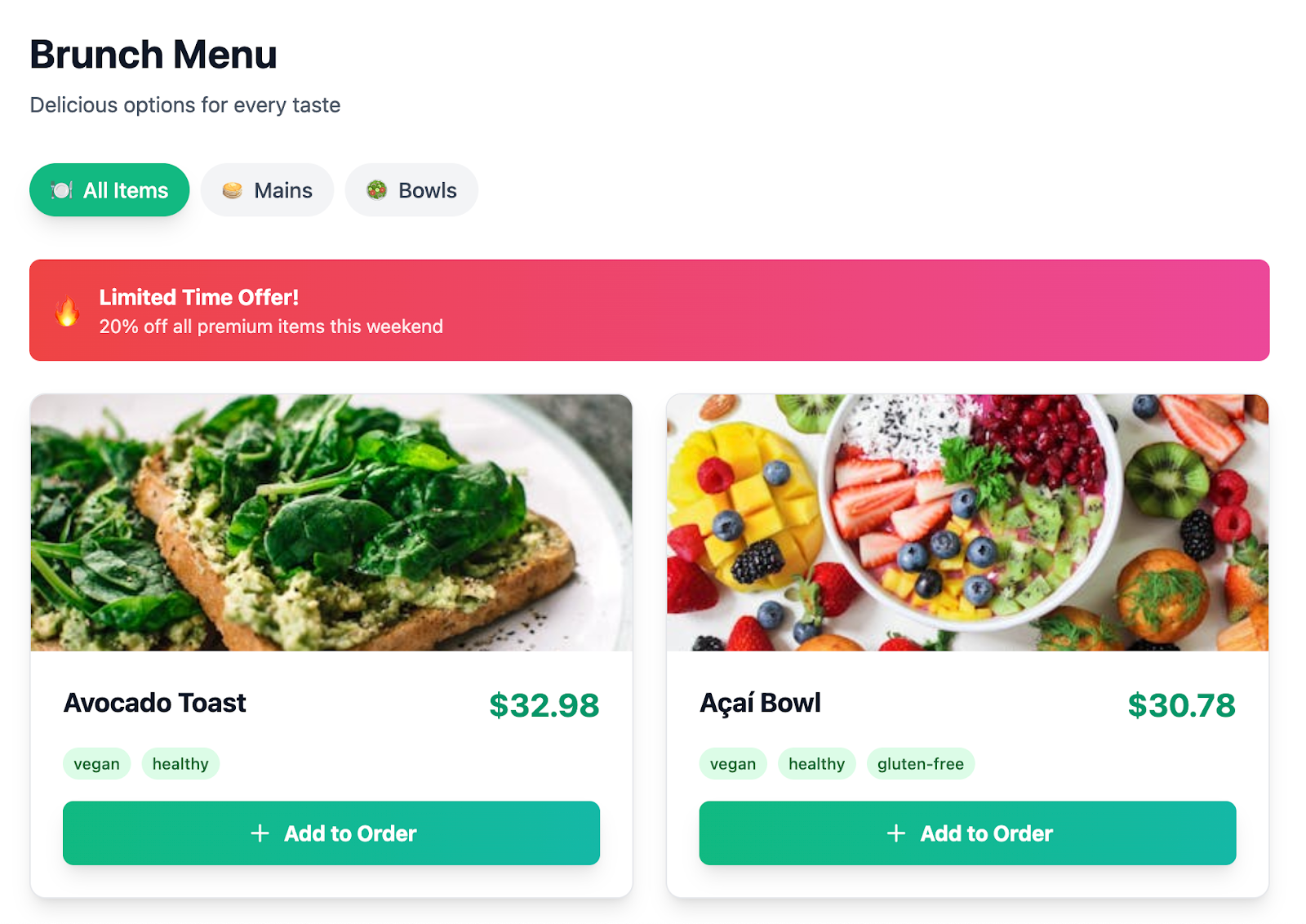Click the healthy tag on Açaí Bowl
This screenshot has height=924, width=1306.
click(816, 763)
